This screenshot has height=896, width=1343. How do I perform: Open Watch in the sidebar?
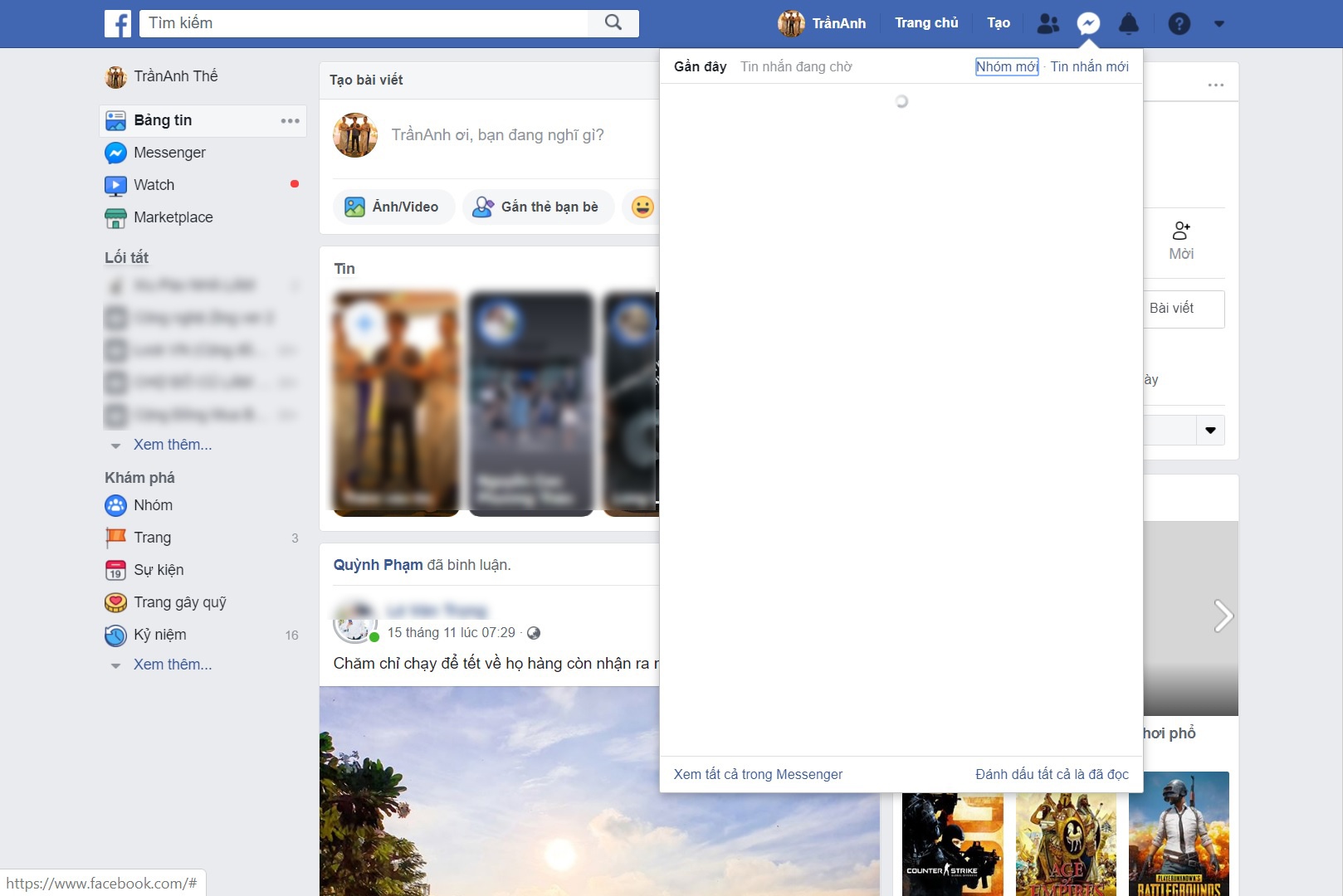click(x=154, y=184)
